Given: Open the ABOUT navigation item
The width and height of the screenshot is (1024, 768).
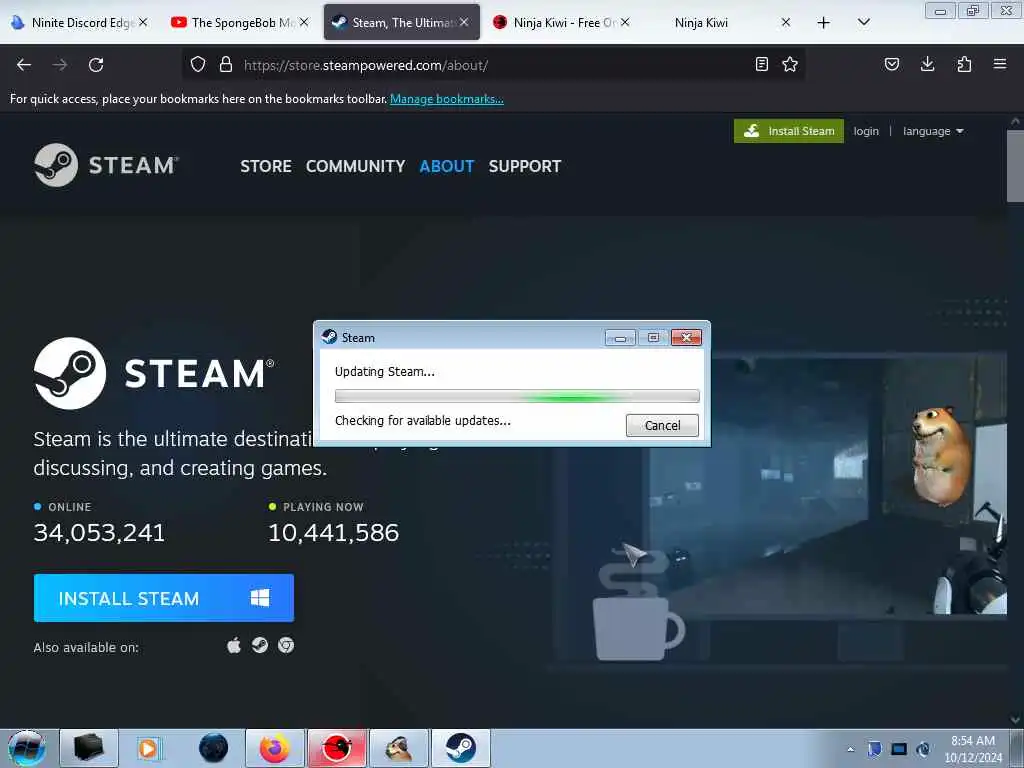Looking at the screenshot, I should (447, 167).
